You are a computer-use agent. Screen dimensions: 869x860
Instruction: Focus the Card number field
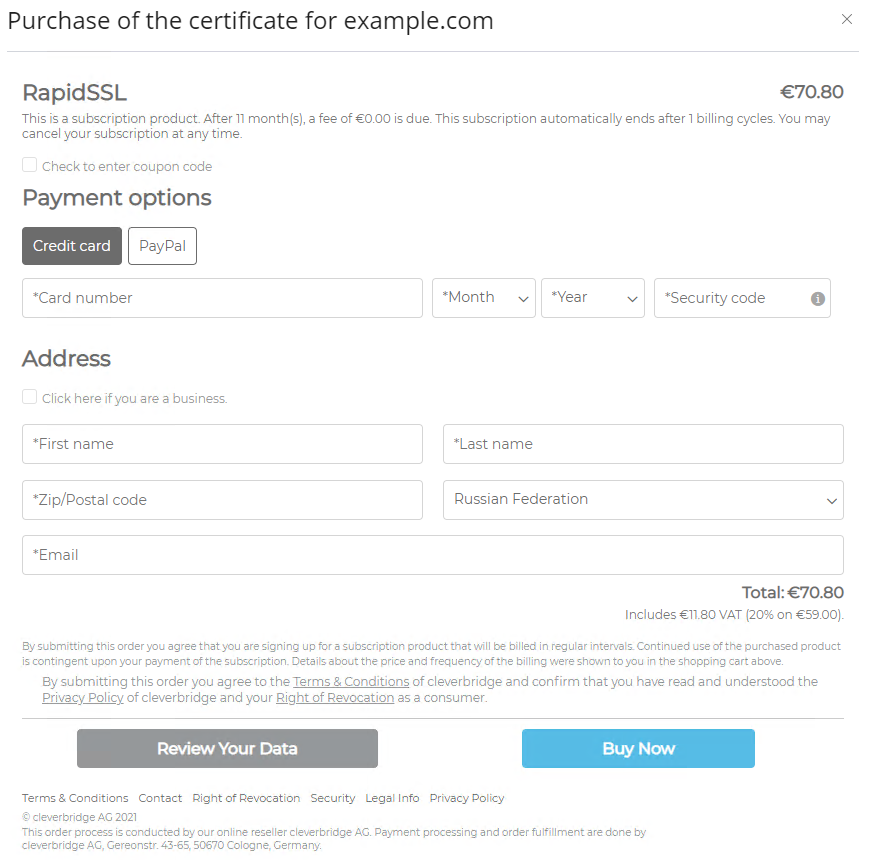click(222, 298)
